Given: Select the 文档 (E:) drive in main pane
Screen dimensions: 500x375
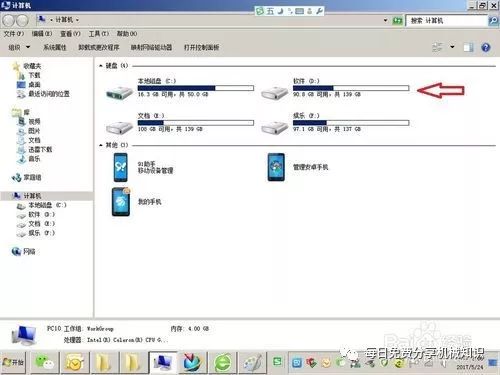Looking at the screenshot, I should [x=180, y=123].
